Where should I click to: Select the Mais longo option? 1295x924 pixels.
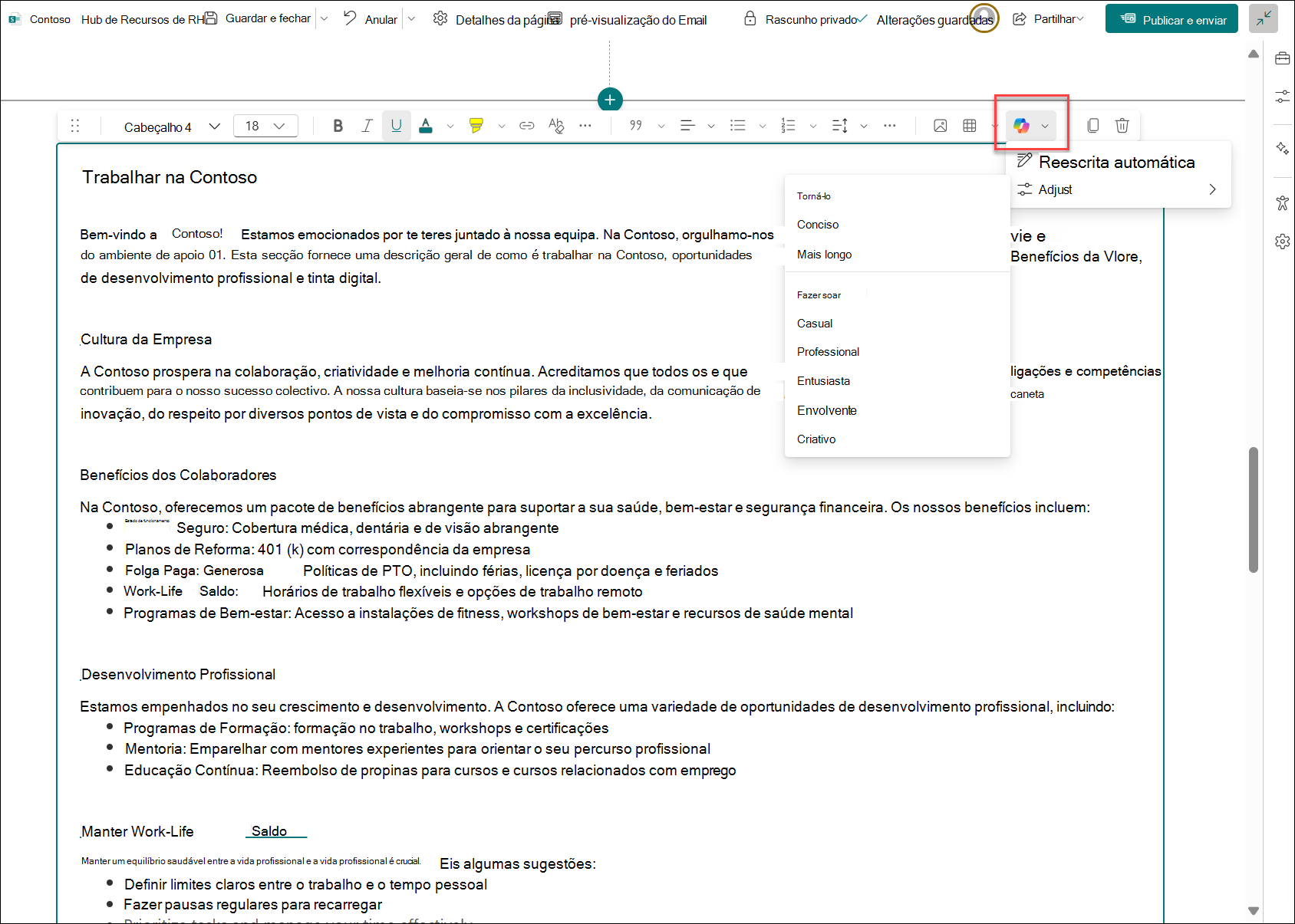tap(825, 255)
